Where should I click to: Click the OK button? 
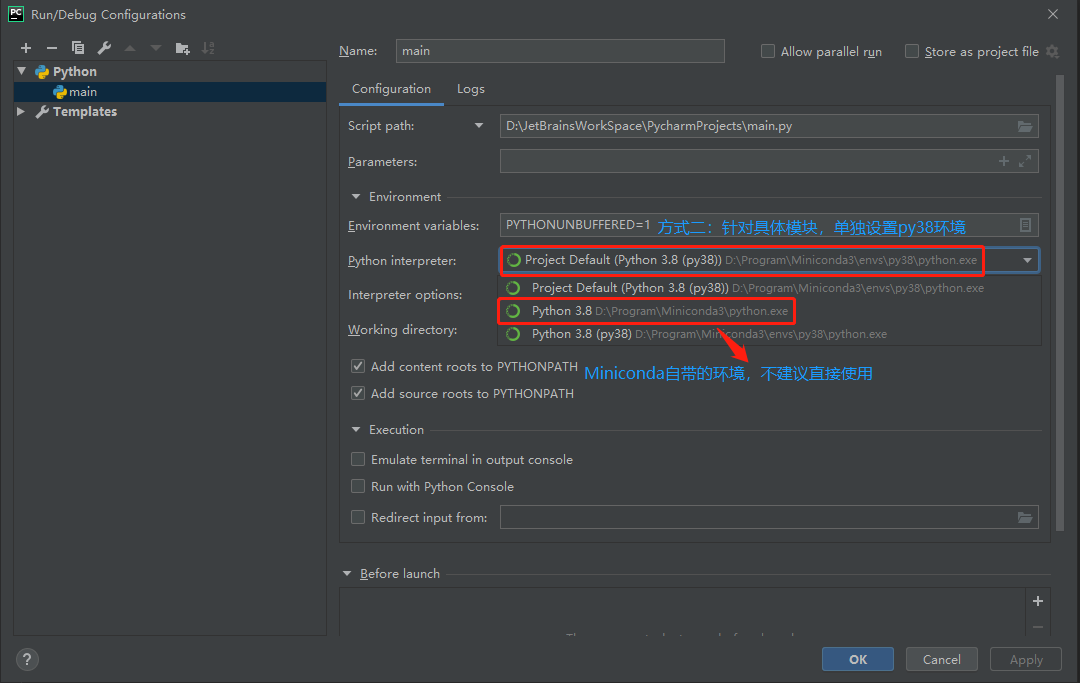point(858,659)
